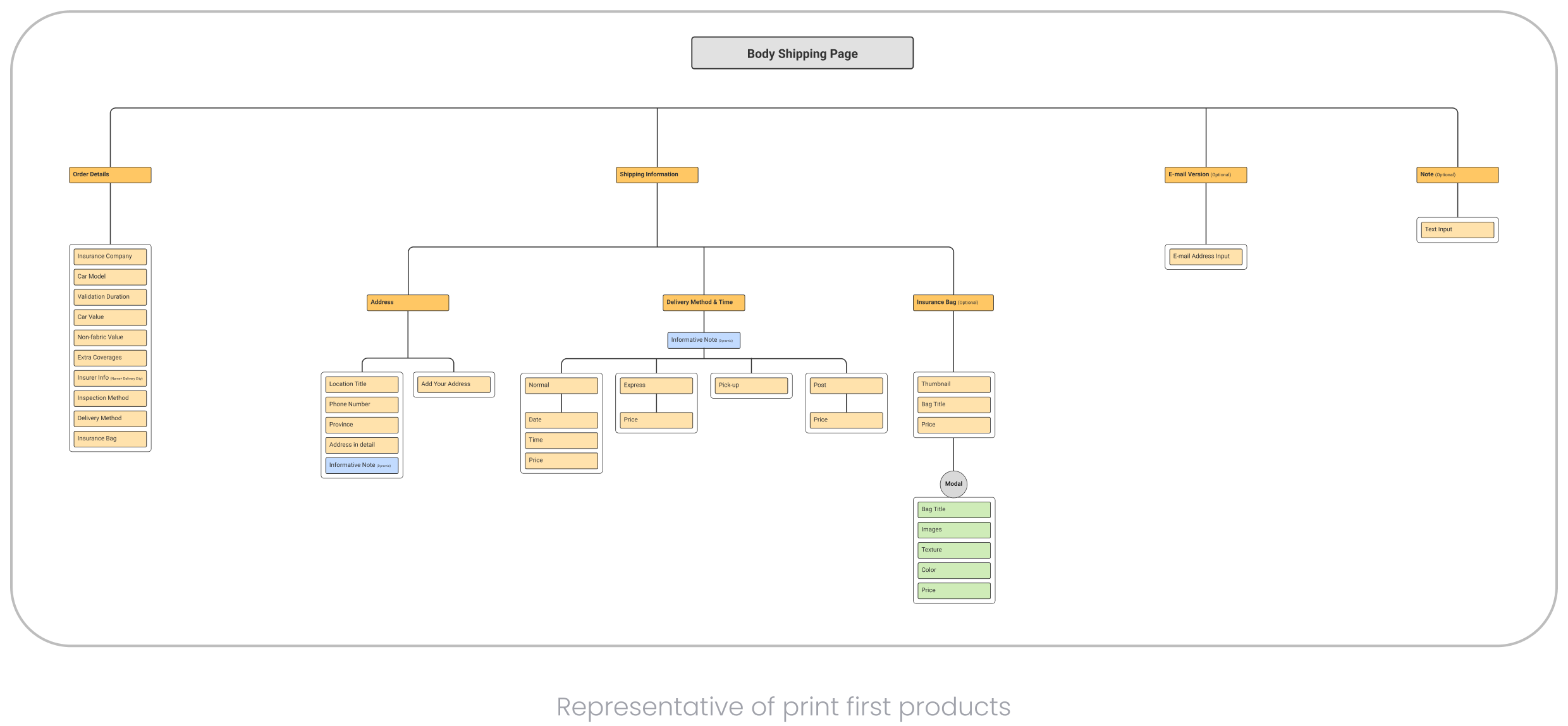
Task: Click the Body Shipping Page title box
Action: [x=802, y=53]
